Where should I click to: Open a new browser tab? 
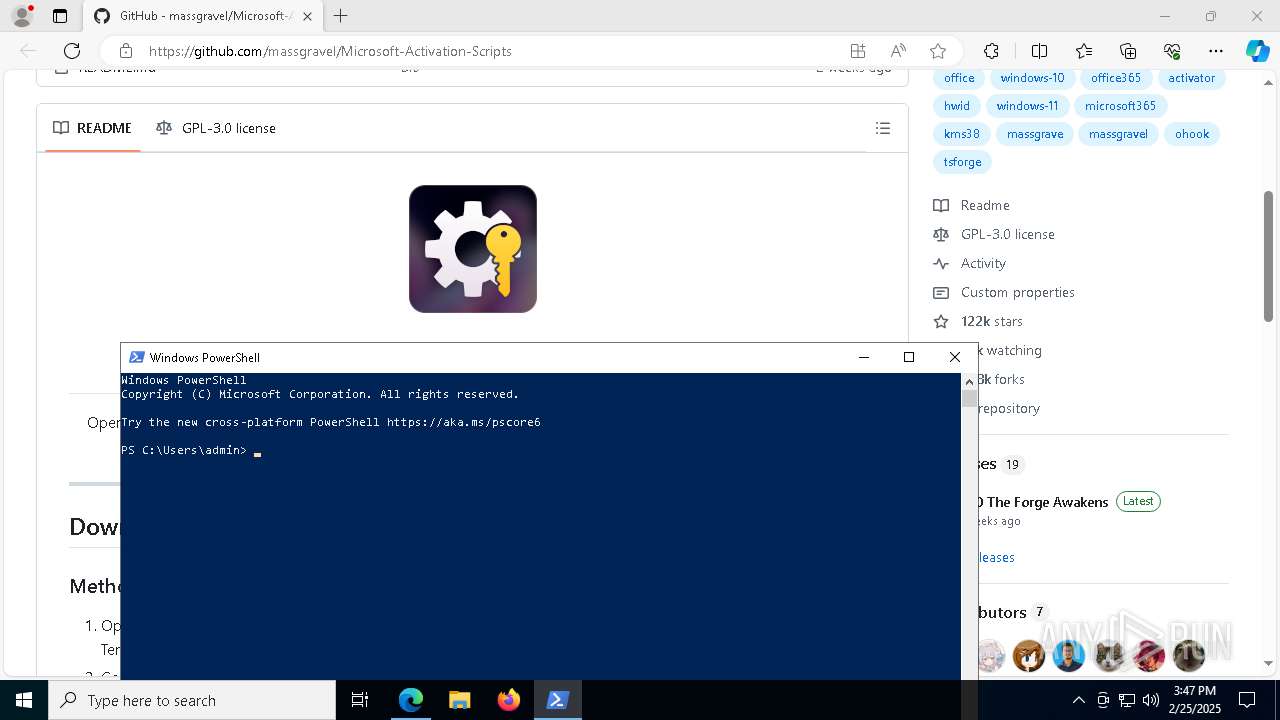click(340, 16)
